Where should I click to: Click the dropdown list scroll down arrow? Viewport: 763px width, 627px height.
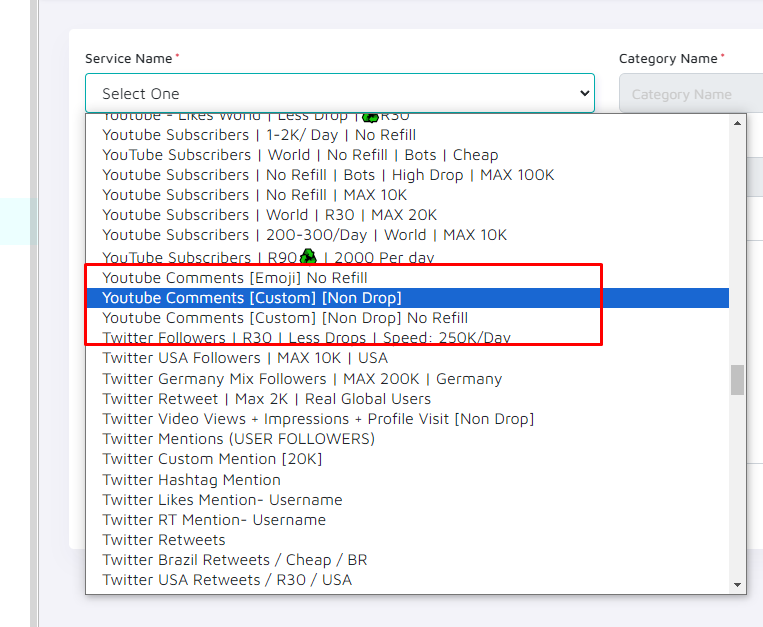(737, 585)
